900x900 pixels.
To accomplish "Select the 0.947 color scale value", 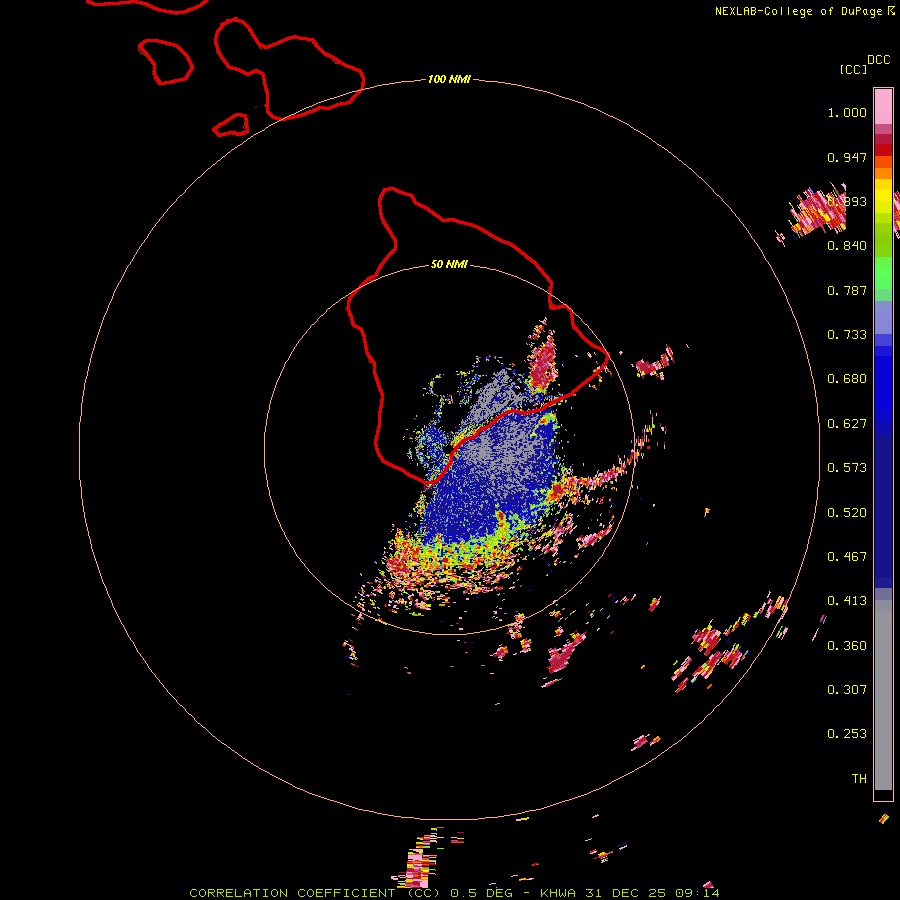I will pyautogui.click(x=847, y=157).
